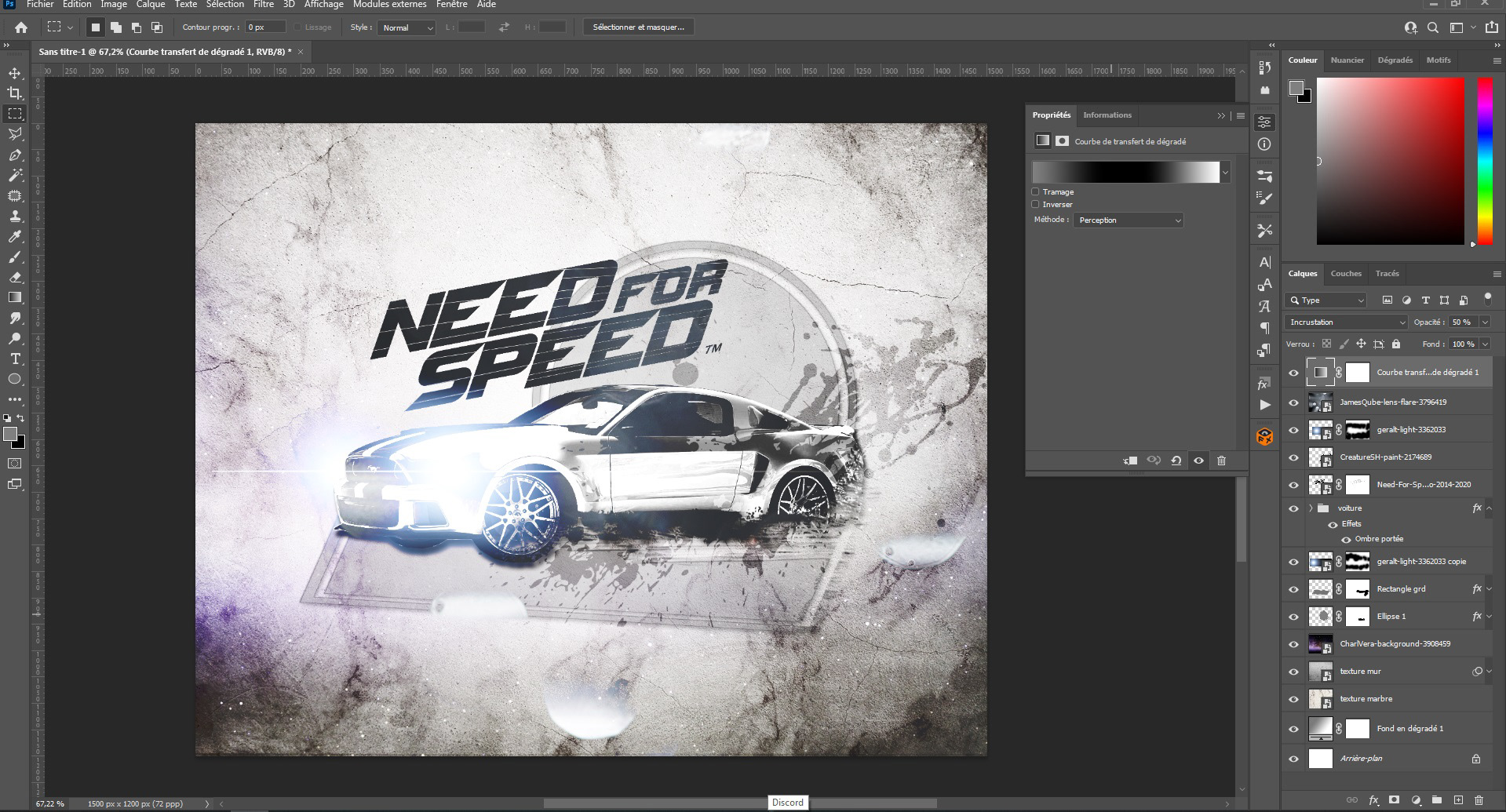Hide the voiture group
Image resolution: width=1506 pixels, height=812 pixels.
(1294, 508)
